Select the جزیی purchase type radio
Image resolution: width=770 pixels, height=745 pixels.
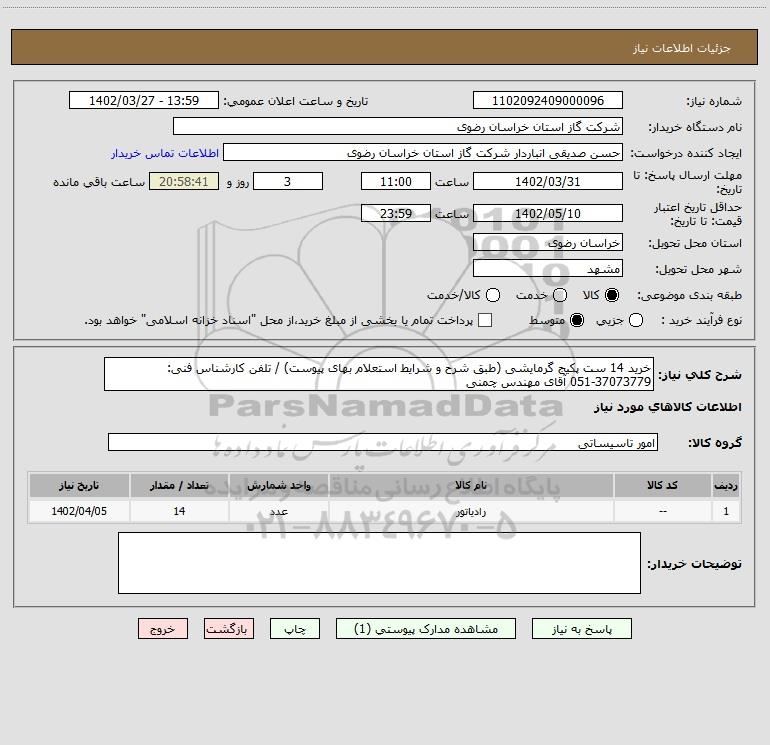point(636,320)
